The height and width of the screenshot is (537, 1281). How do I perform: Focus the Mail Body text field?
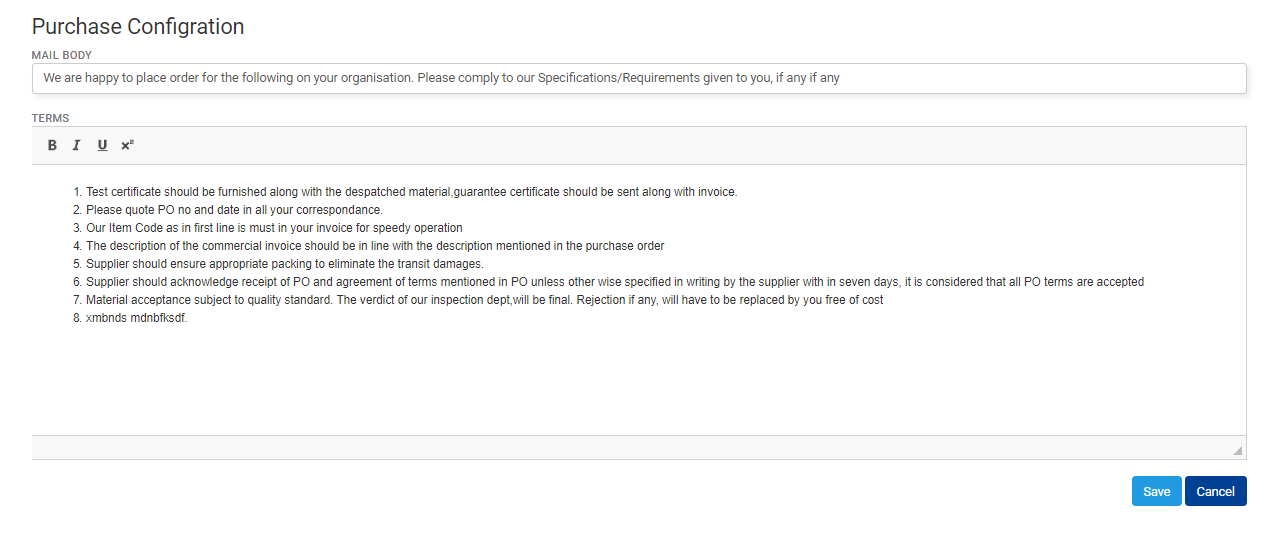[639, 78]
